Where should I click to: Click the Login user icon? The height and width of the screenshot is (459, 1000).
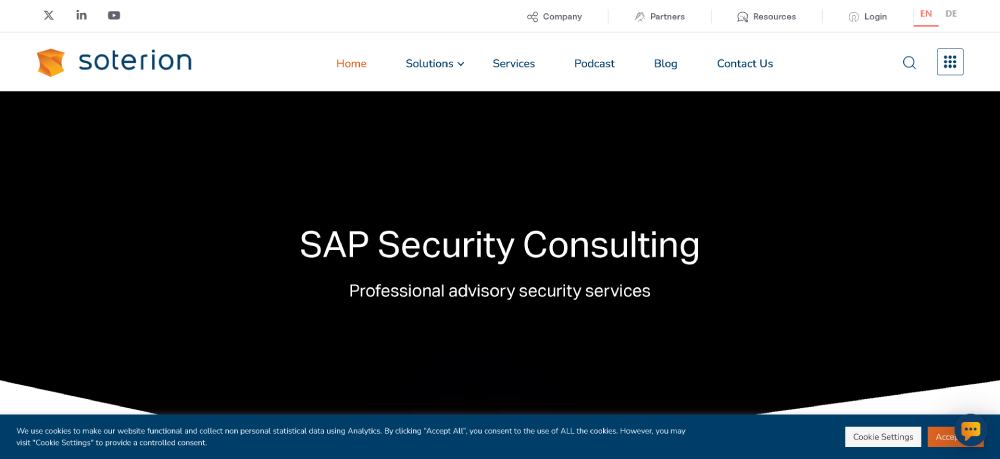click(853, 17)
